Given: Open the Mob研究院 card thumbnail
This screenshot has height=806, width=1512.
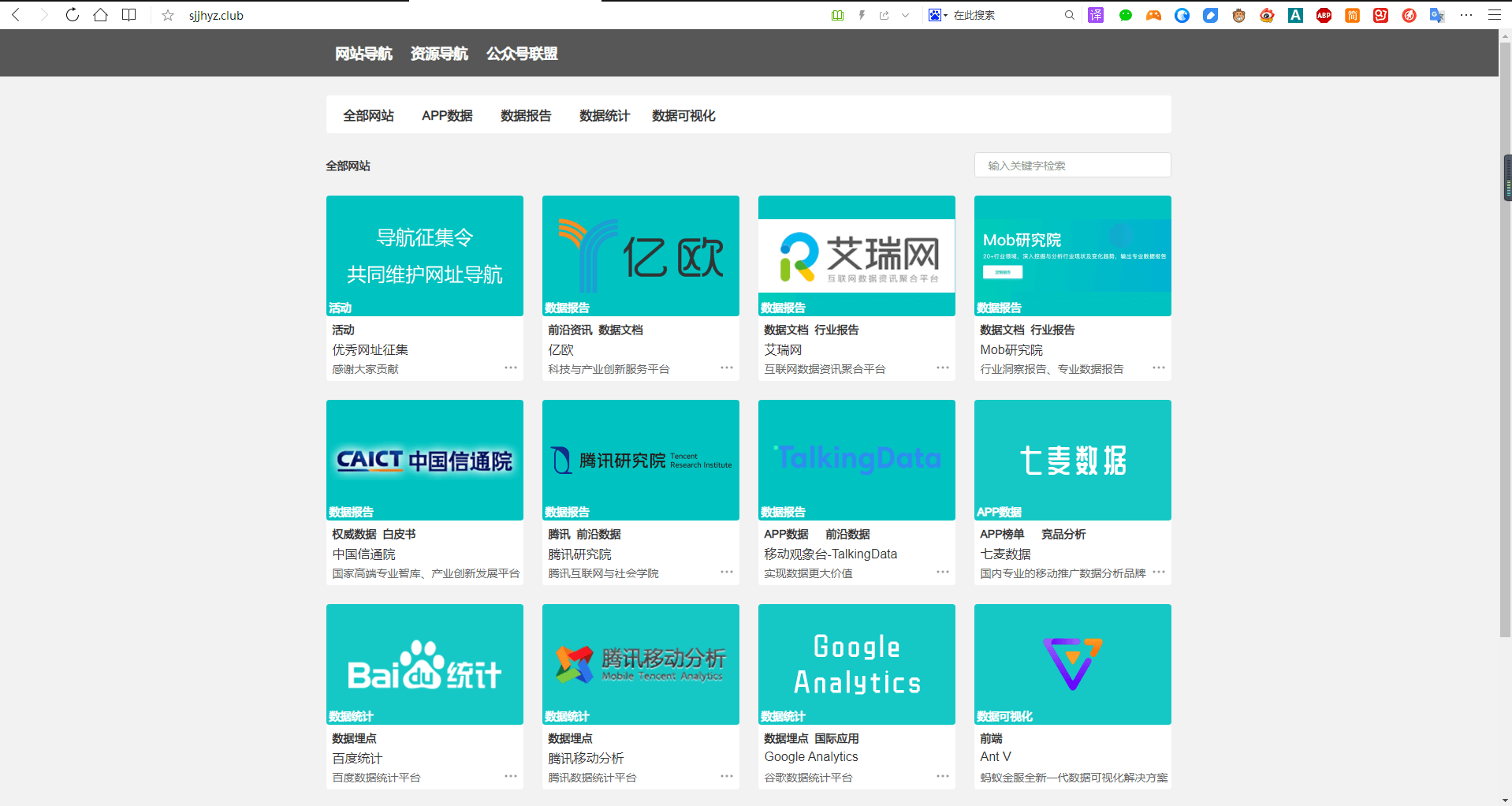Looking at the screenshot, I should (x=1073, y=256).
